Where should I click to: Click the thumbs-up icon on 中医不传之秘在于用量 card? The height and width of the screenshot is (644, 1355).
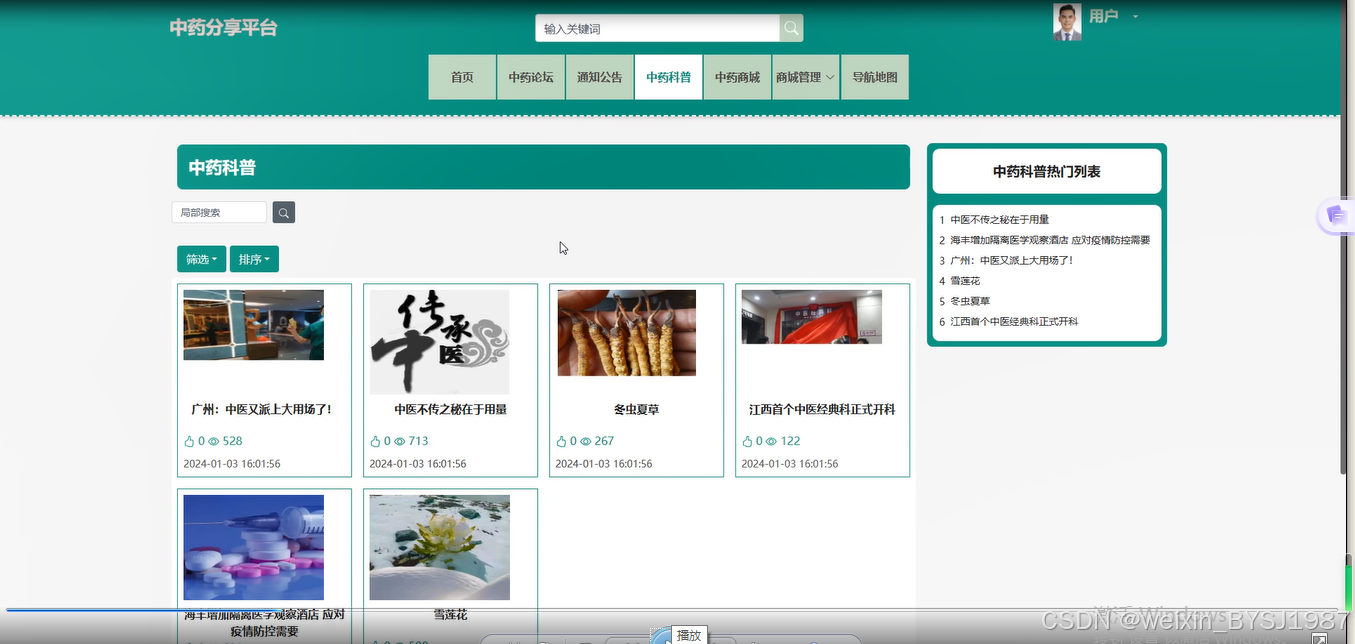pyautogui.click(x=375, y=441)
